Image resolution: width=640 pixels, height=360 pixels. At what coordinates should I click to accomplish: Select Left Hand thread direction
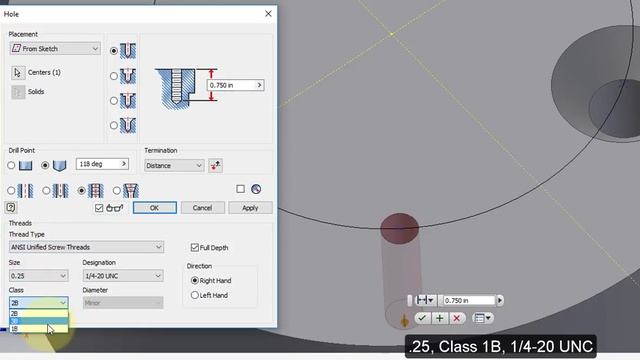click(x=195, y=295)
